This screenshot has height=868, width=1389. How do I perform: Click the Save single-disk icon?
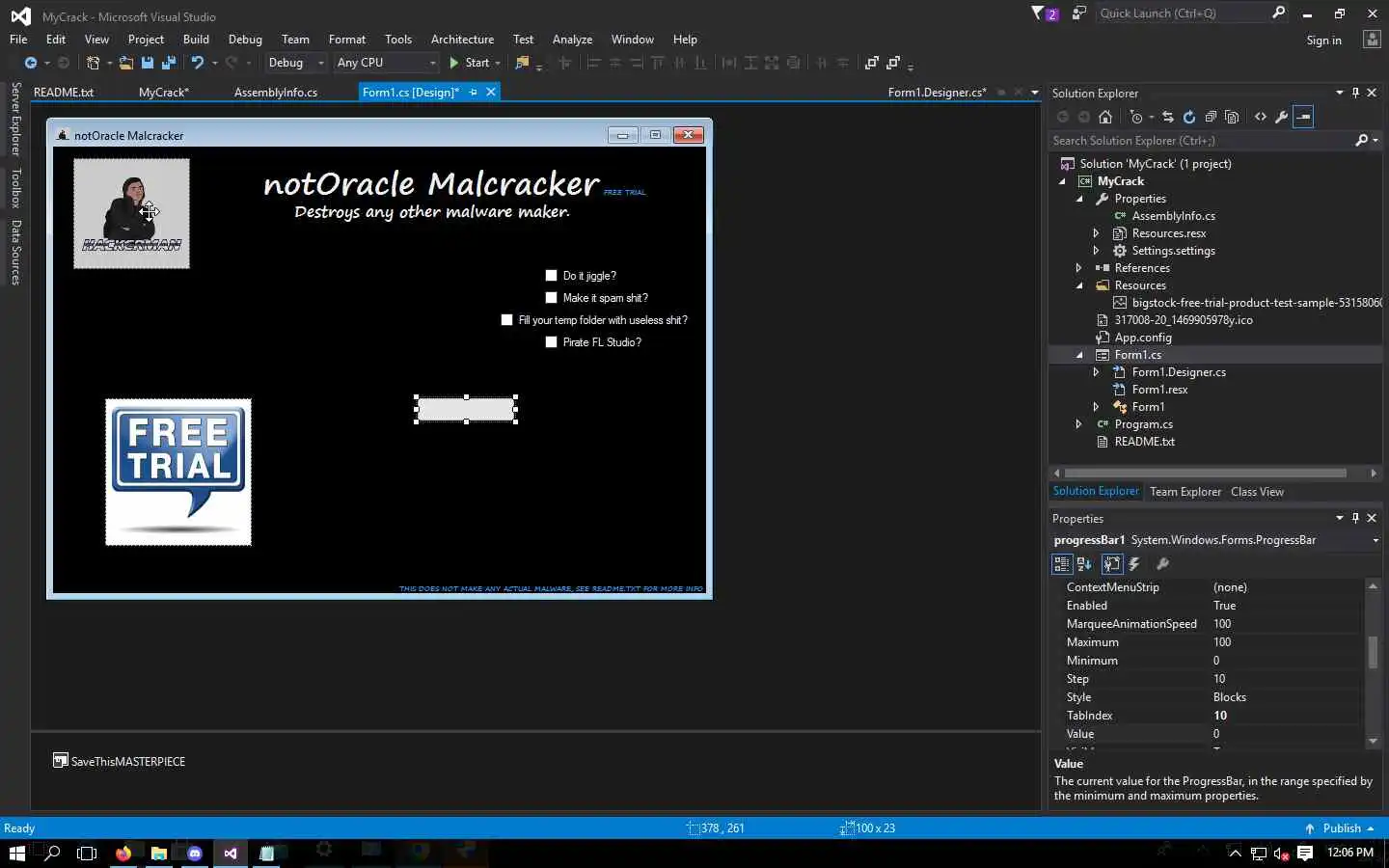(148, 63)
